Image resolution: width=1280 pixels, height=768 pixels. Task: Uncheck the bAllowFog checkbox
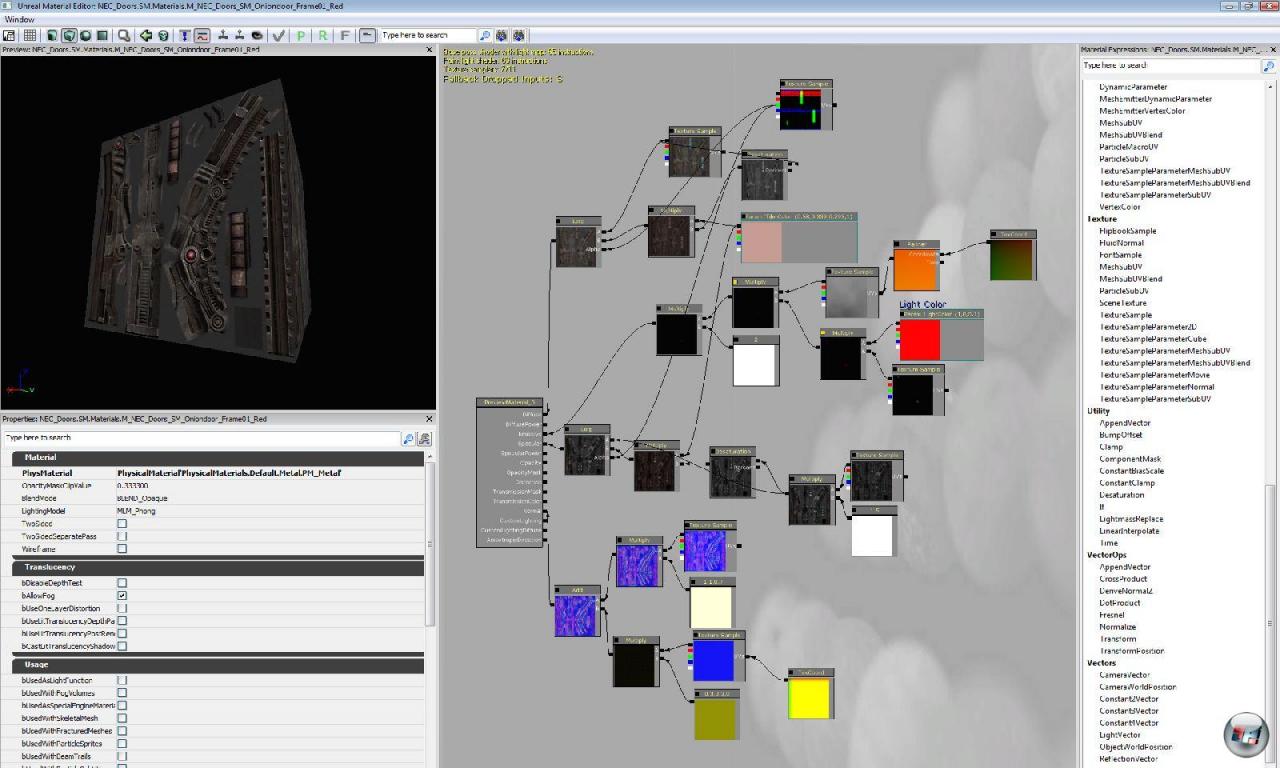pyautogui.click(x=122, y=596)
